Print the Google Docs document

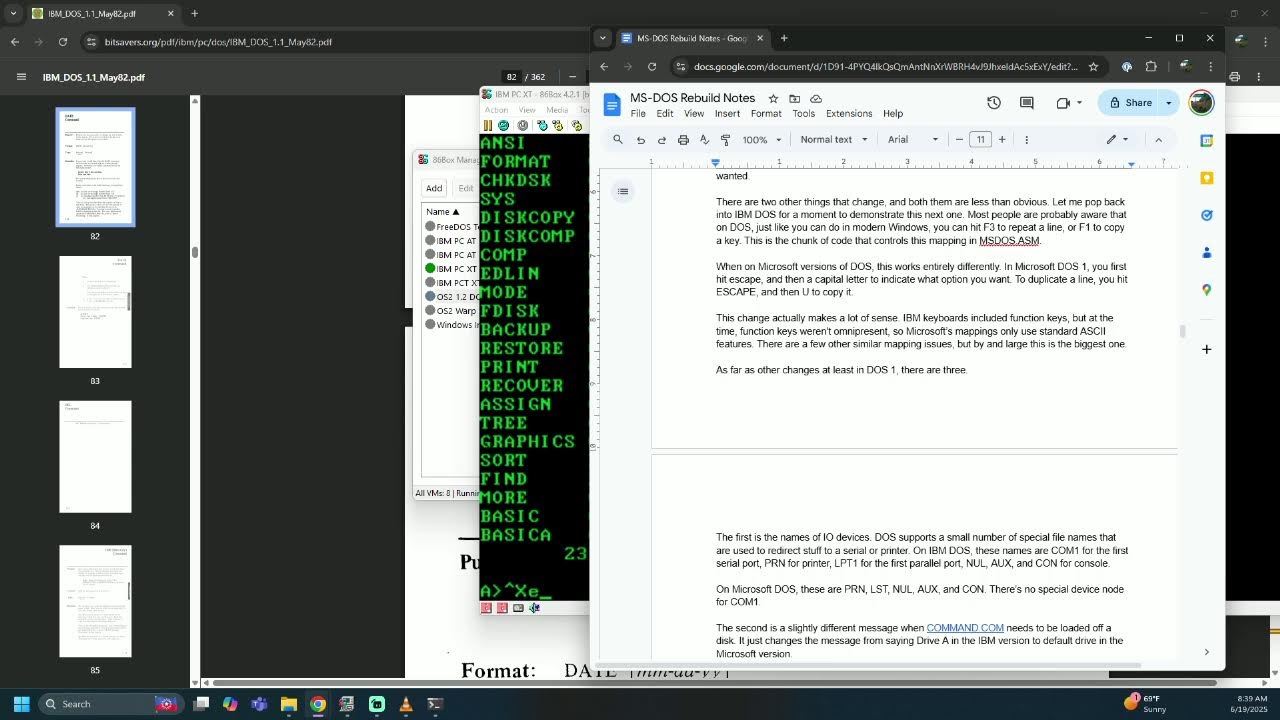(683, 140)
